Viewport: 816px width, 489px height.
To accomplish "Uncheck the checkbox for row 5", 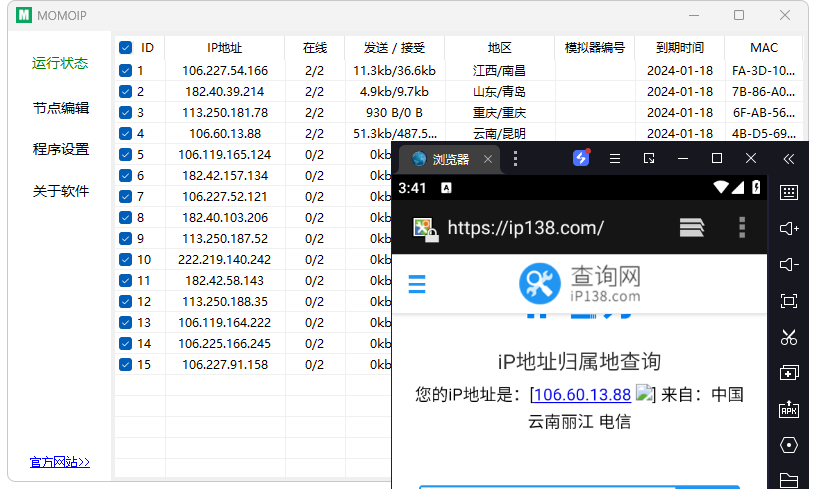I will (125, 155).
